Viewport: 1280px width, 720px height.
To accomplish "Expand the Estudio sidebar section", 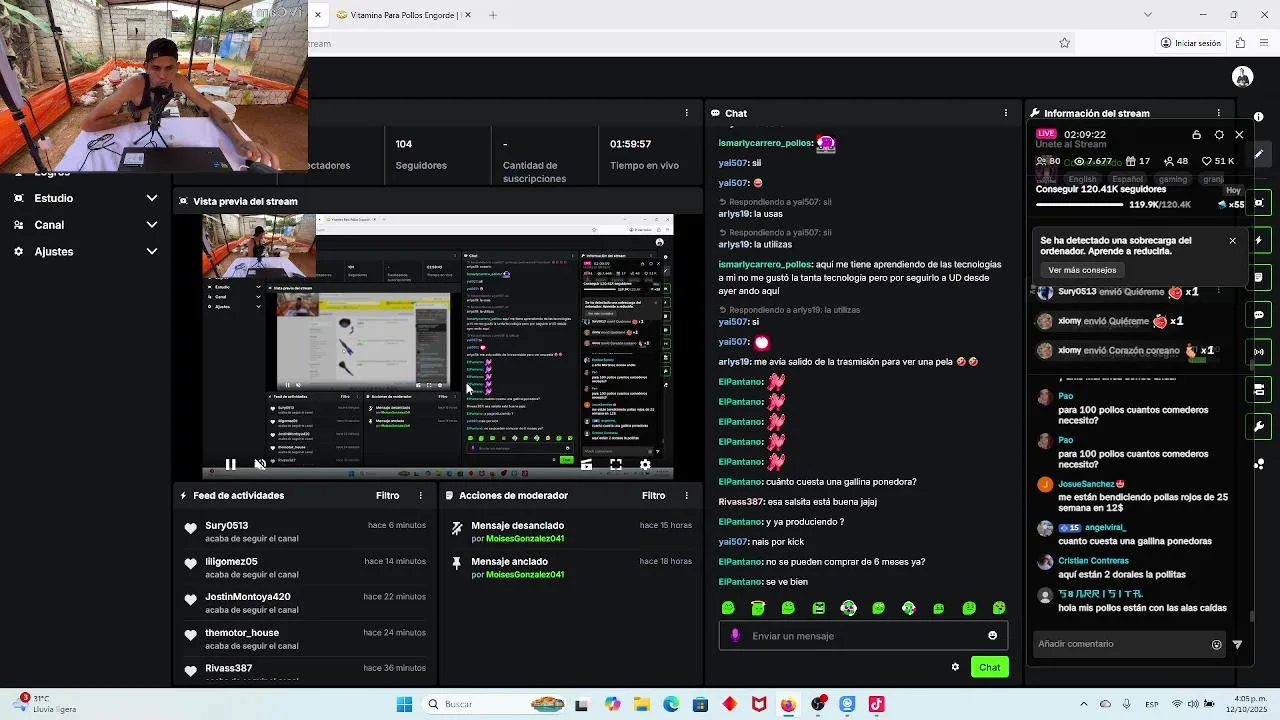I will (152, 198).
